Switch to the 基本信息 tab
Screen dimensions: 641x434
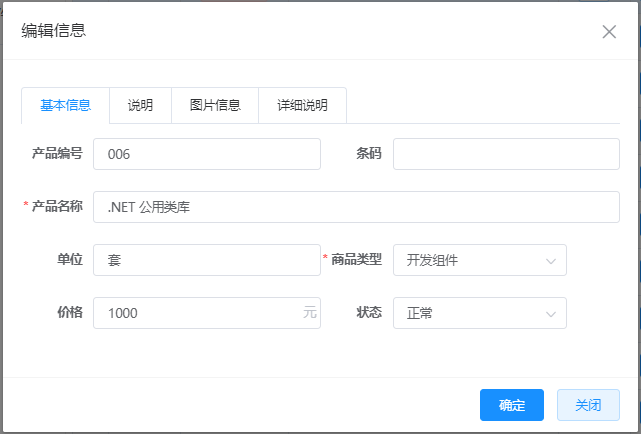[65, 105]
